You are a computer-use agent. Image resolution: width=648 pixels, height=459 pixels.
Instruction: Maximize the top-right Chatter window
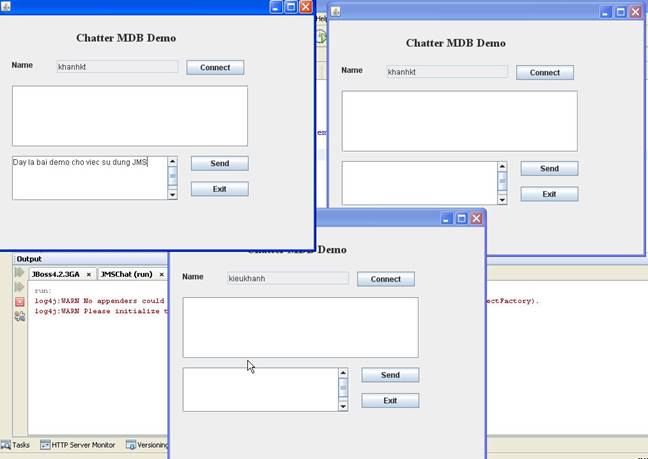tap(621, 12)
